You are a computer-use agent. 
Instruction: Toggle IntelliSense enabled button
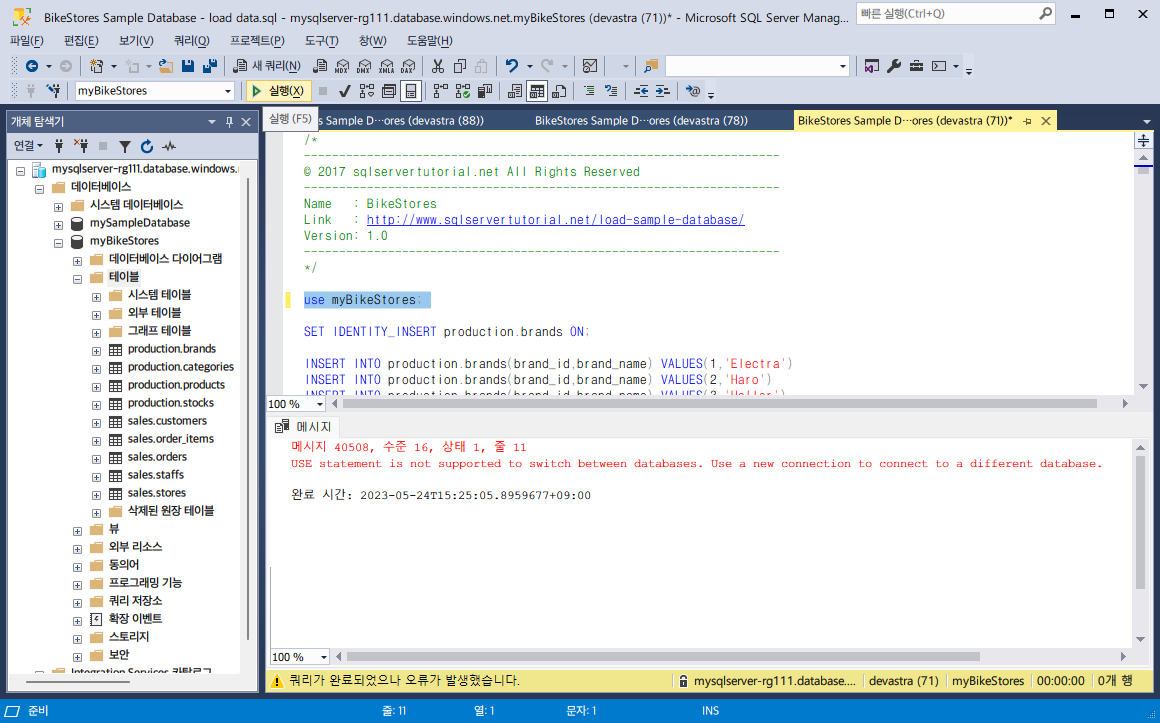coord(411,91)
